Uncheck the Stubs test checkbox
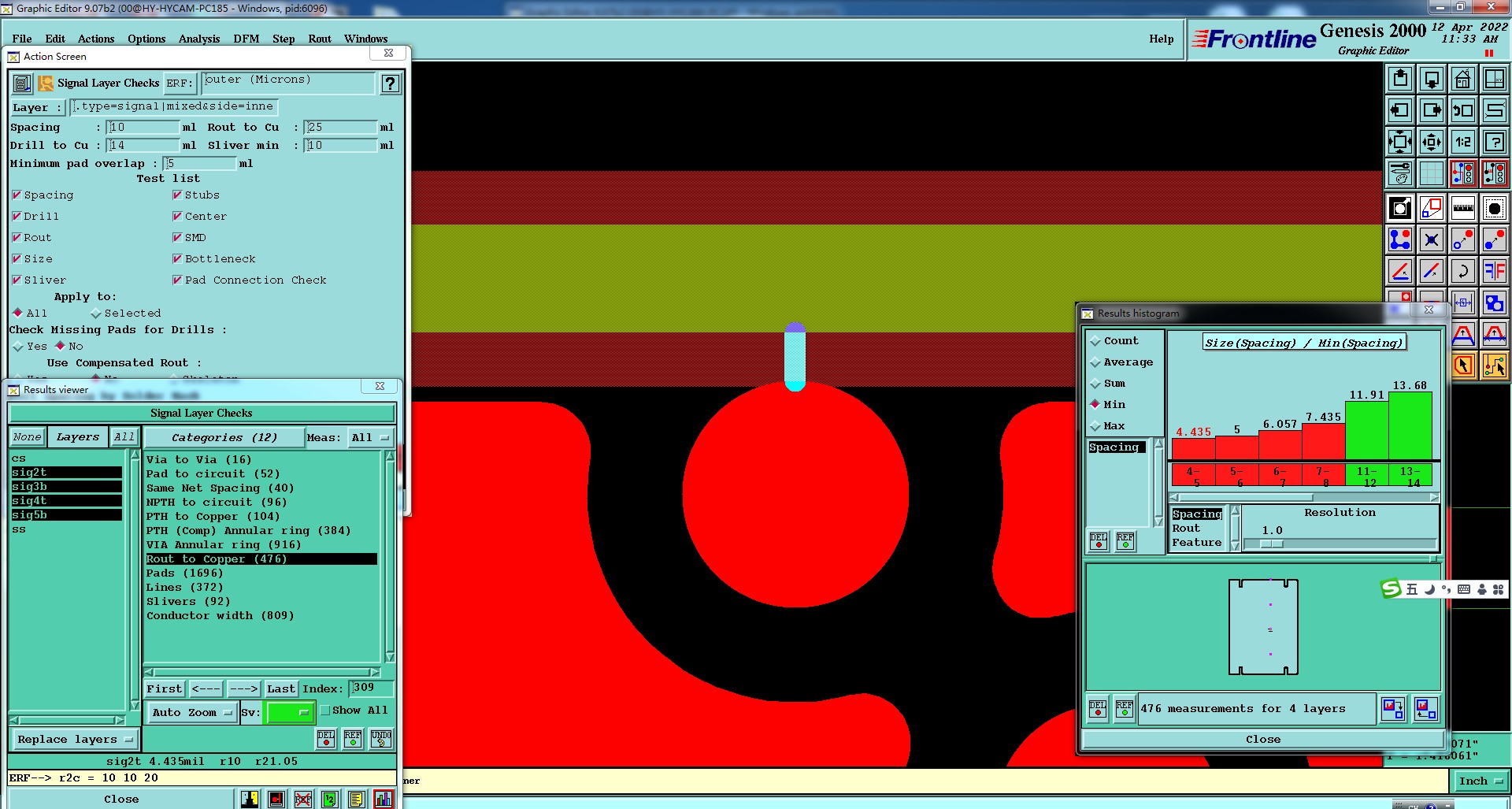The image size is (1512, 809). pyautogui.click(x=177, y=195)
